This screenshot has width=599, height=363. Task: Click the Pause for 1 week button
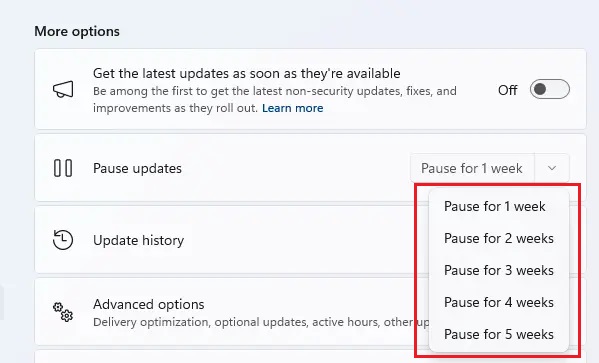(x=472, y=168)
